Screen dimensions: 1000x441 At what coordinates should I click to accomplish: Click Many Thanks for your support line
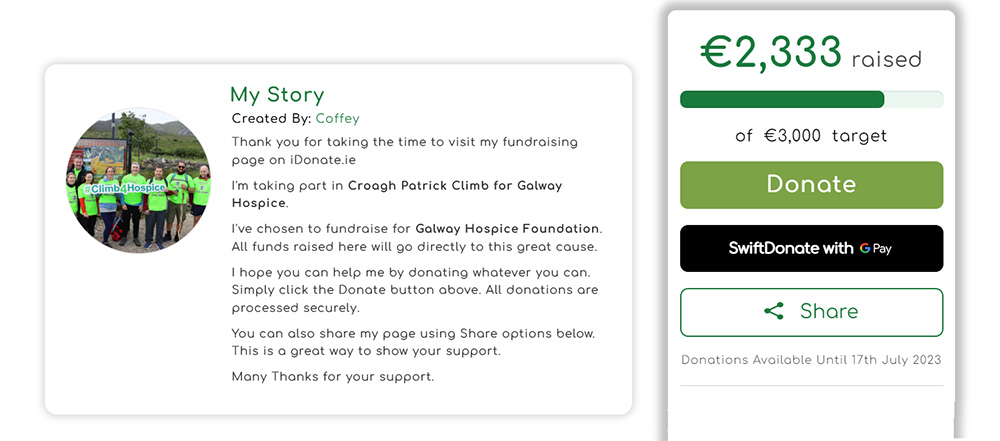333,377
